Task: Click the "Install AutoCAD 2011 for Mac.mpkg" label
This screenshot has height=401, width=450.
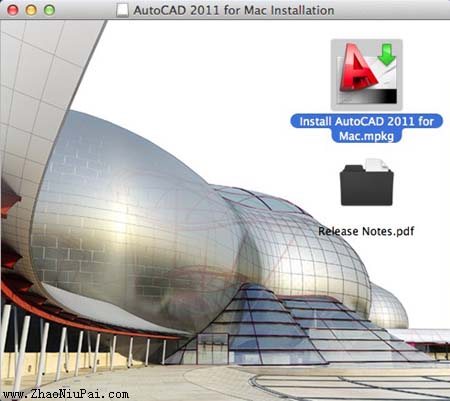Action: tap(367, 128)
